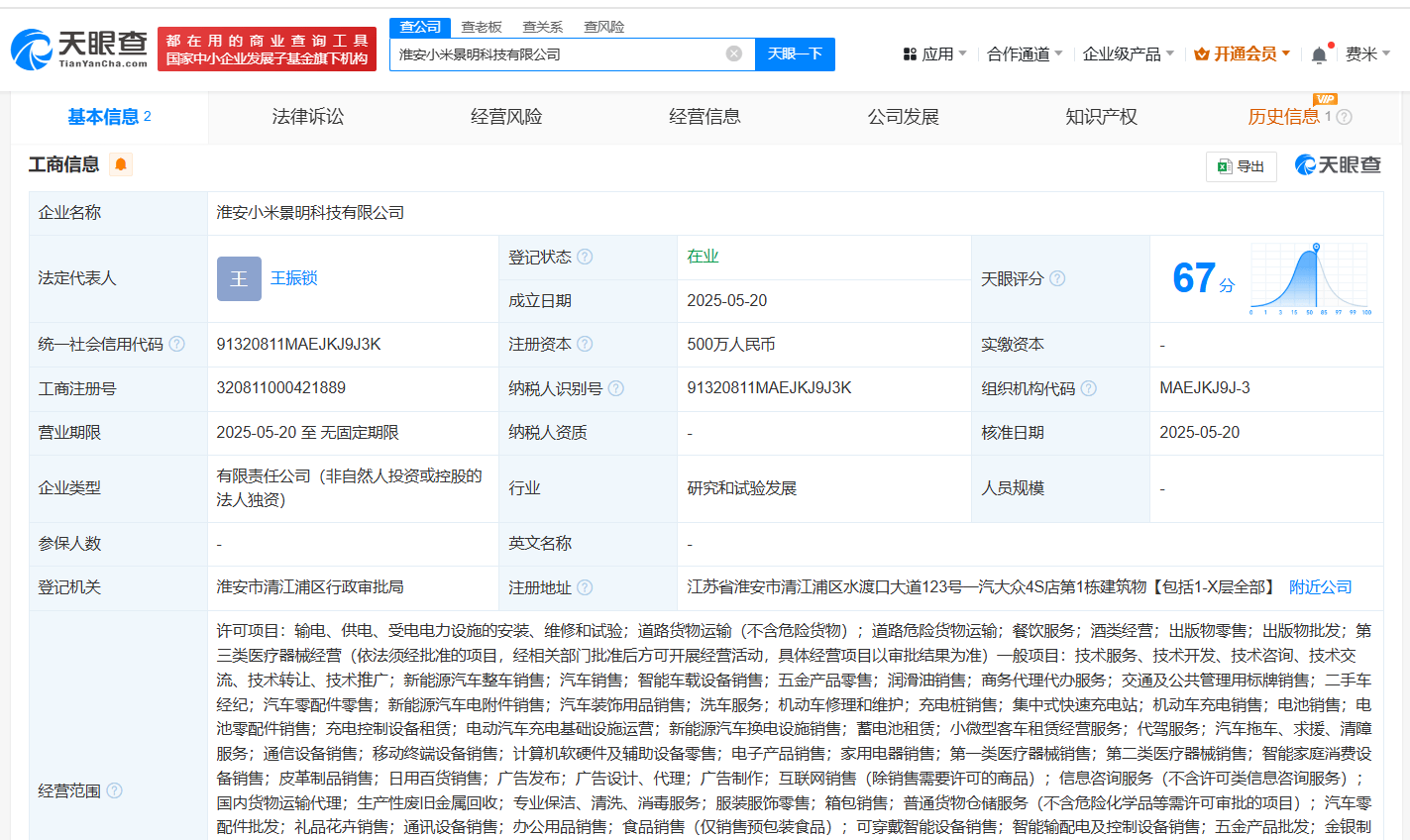Click the TianYanCha logo at top left
The width and height of the screenshot is (1410, 840).
pyautogui.click(x=79, y=49)
